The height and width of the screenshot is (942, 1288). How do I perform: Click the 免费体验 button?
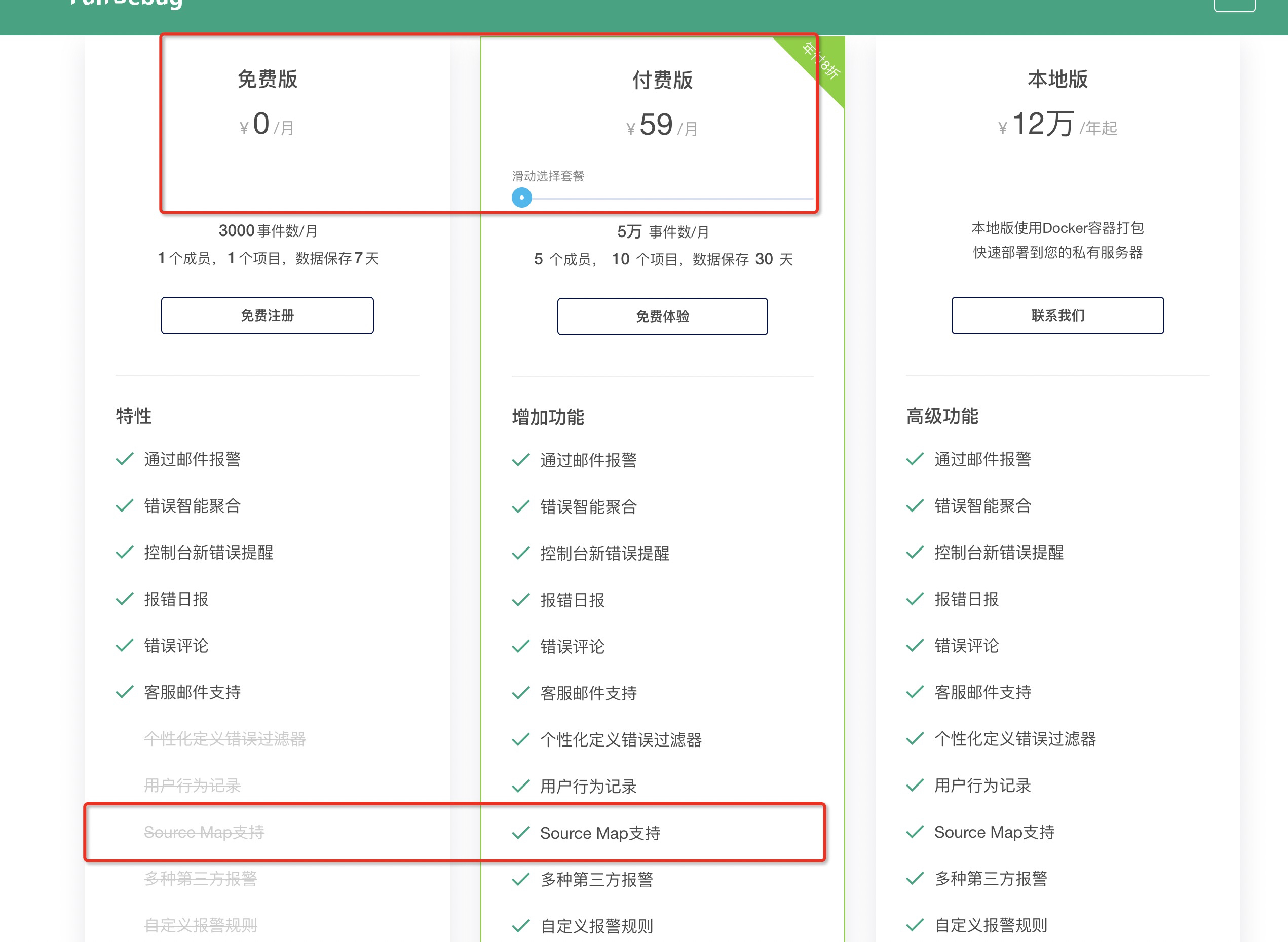[662, 317]
